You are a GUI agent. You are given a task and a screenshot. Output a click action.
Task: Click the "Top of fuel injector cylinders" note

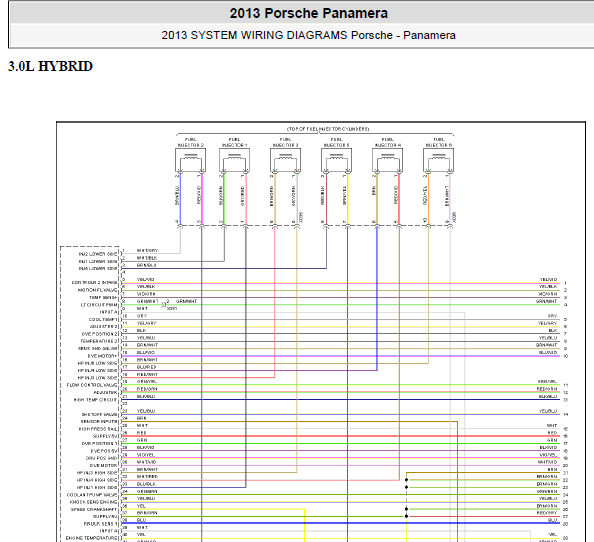(x=328, y=129)
